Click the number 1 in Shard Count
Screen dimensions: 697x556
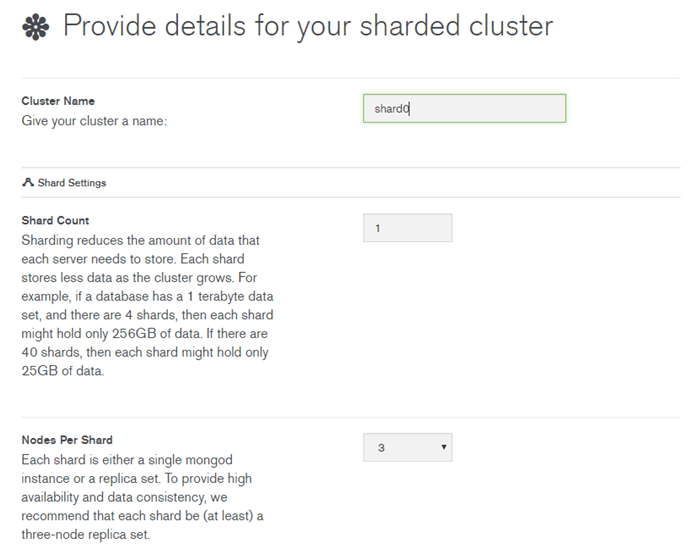coord(377,228)
